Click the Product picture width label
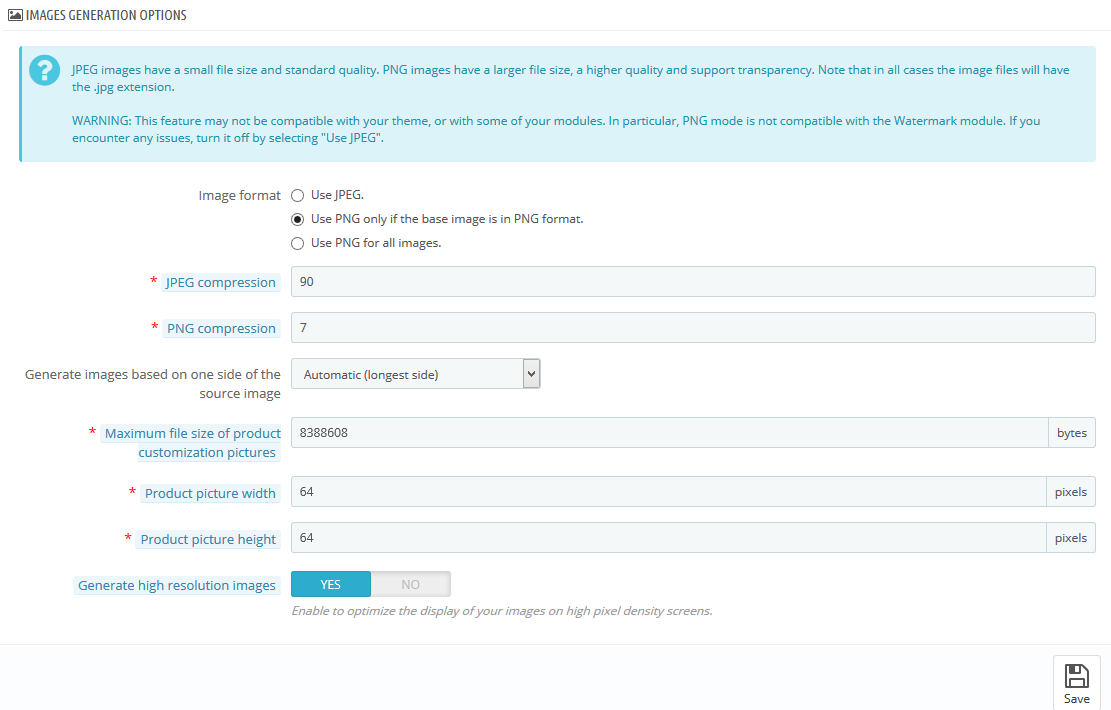 [x=210, y=493]
